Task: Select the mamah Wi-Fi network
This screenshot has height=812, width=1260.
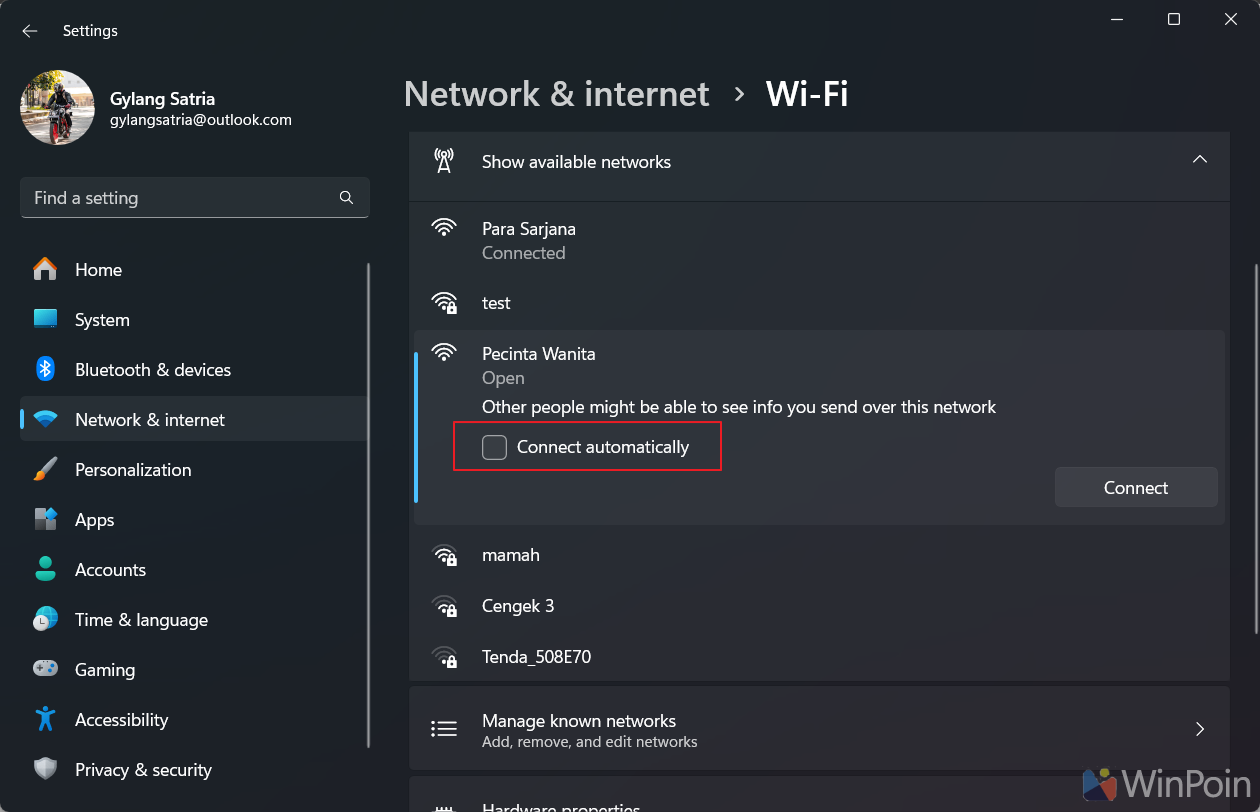Action: pyautogui.click(x=511, y=555)
